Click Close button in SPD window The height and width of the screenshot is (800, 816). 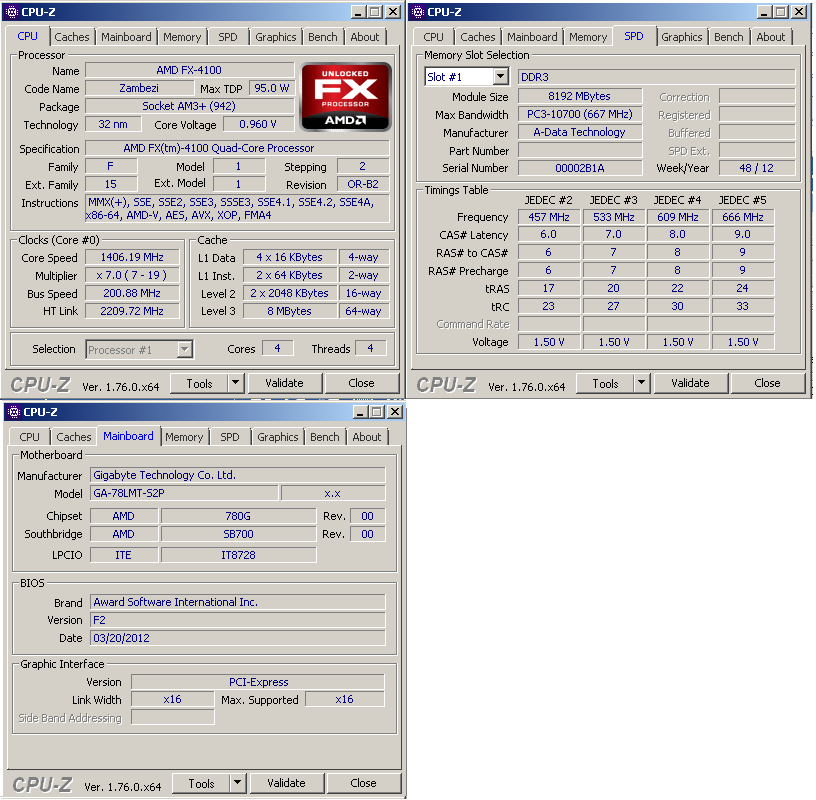(x=767, y=383)
